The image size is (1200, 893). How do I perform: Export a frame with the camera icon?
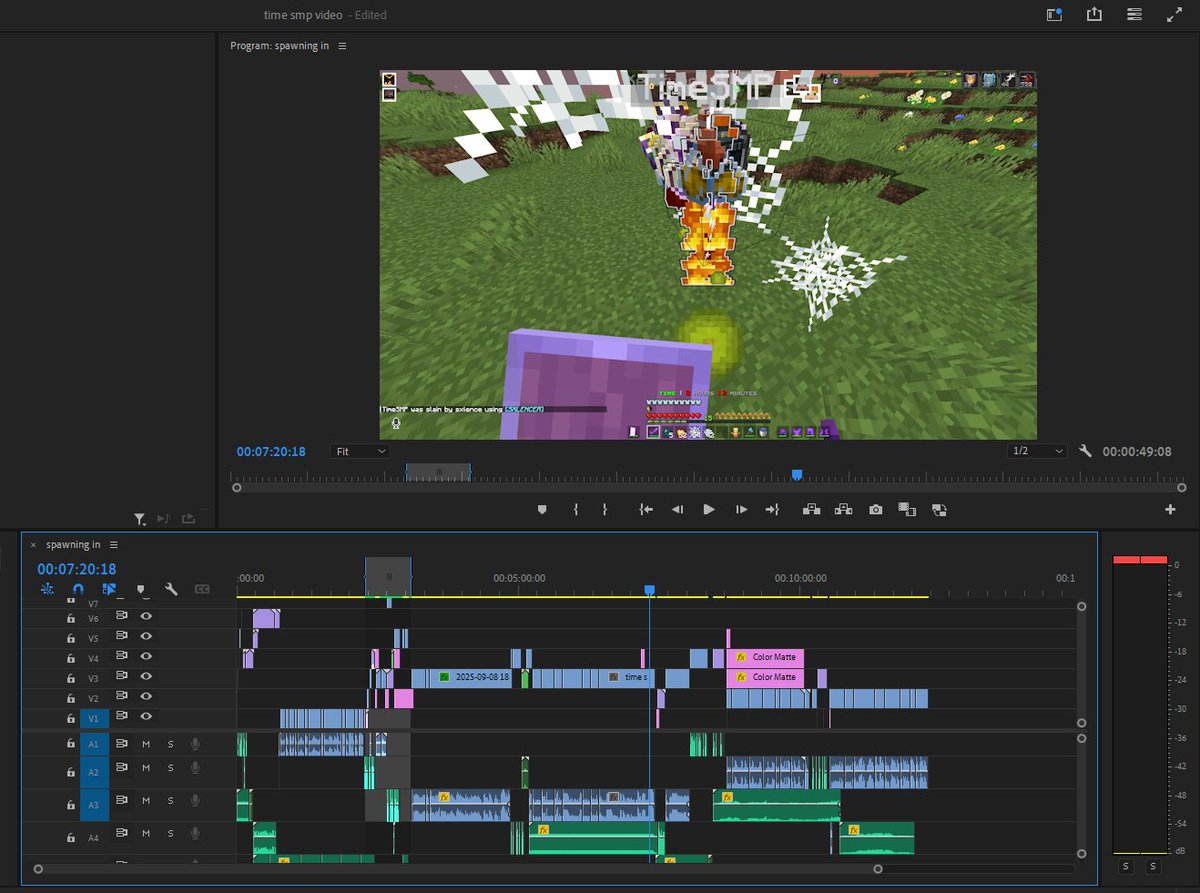coord(876,509)
